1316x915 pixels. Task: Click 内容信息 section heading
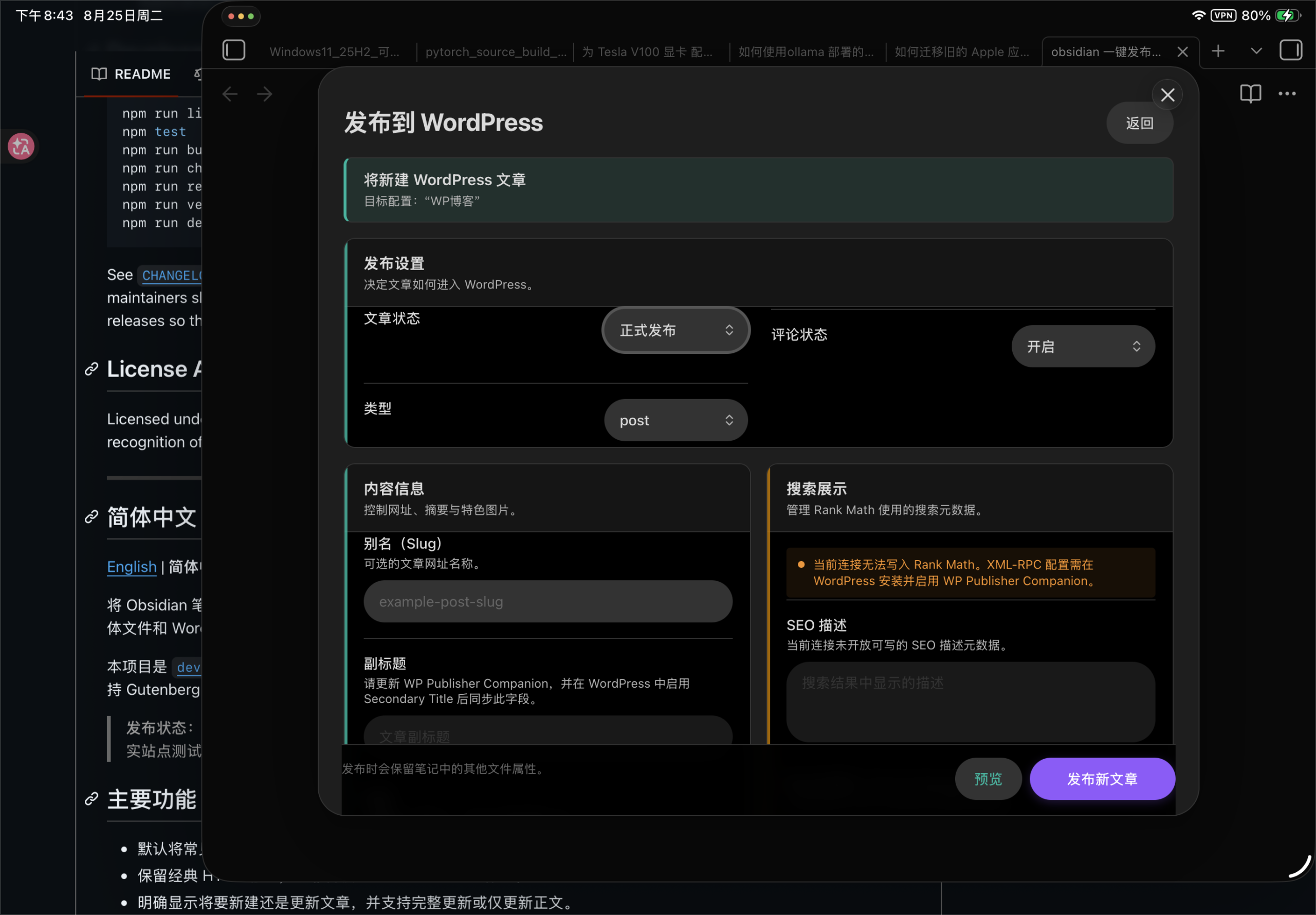tap(394, 489)
